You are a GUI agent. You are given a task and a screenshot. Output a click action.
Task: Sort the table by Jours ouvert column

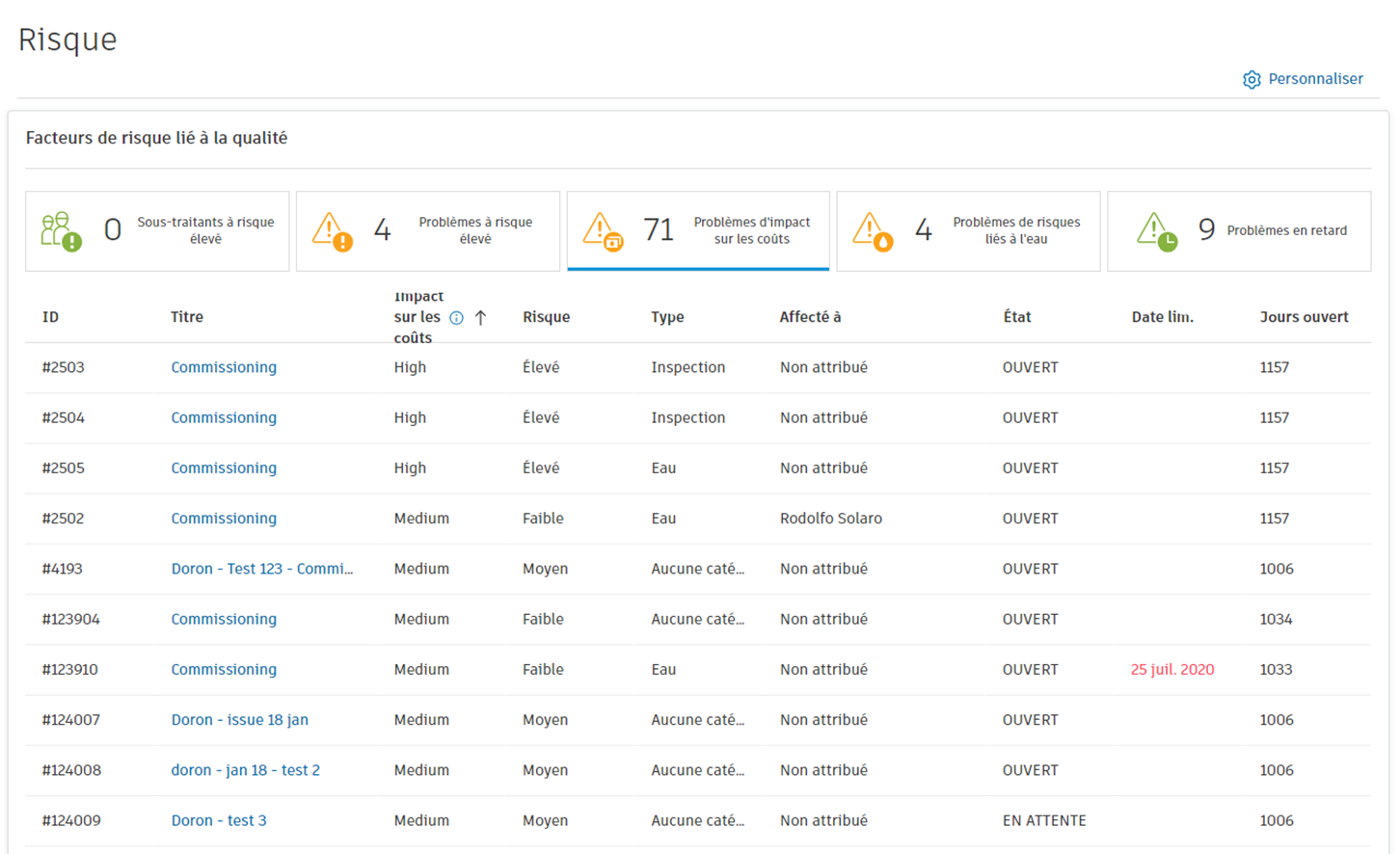pos(1304,317)
